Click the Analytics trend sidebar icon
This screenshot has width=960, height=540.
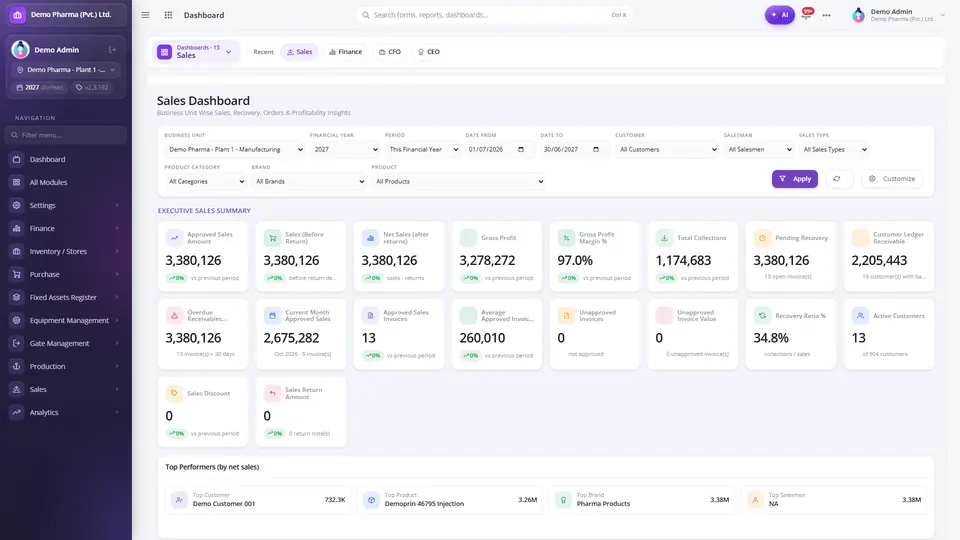coord(17,412)
